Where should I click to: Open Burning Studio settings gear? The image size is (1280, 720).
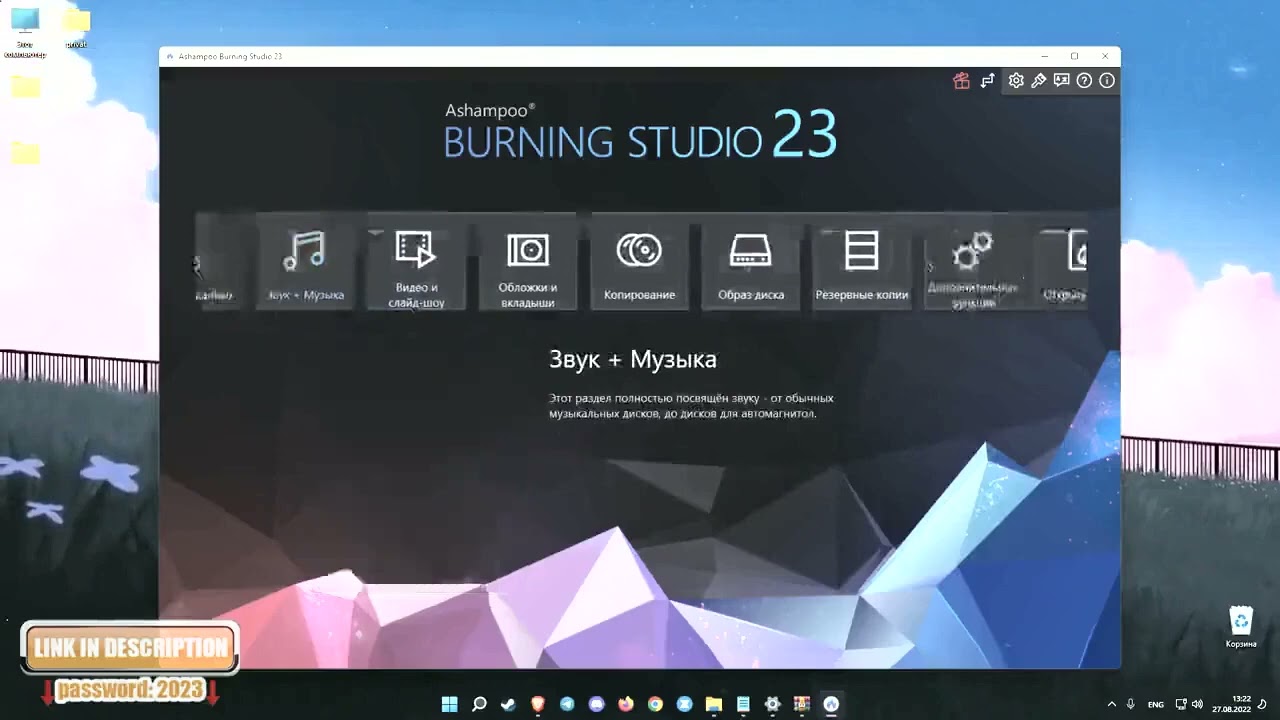(x=1016, y=81)
